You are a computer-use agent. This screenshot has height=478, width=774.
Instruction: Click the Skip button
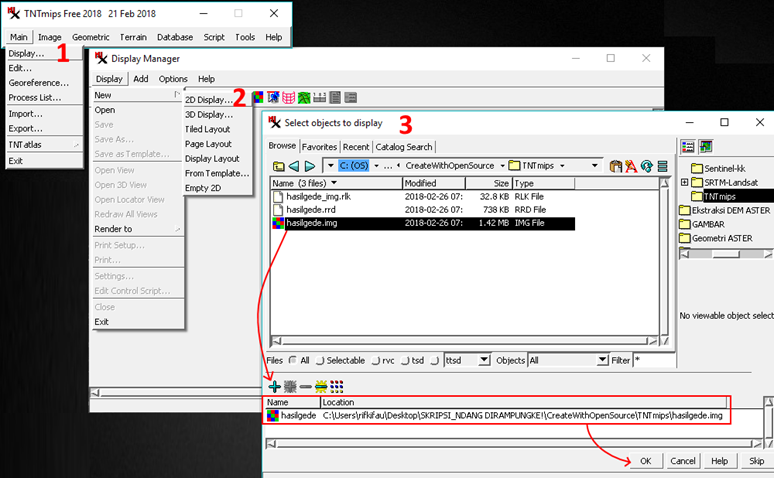pos(757,461)
